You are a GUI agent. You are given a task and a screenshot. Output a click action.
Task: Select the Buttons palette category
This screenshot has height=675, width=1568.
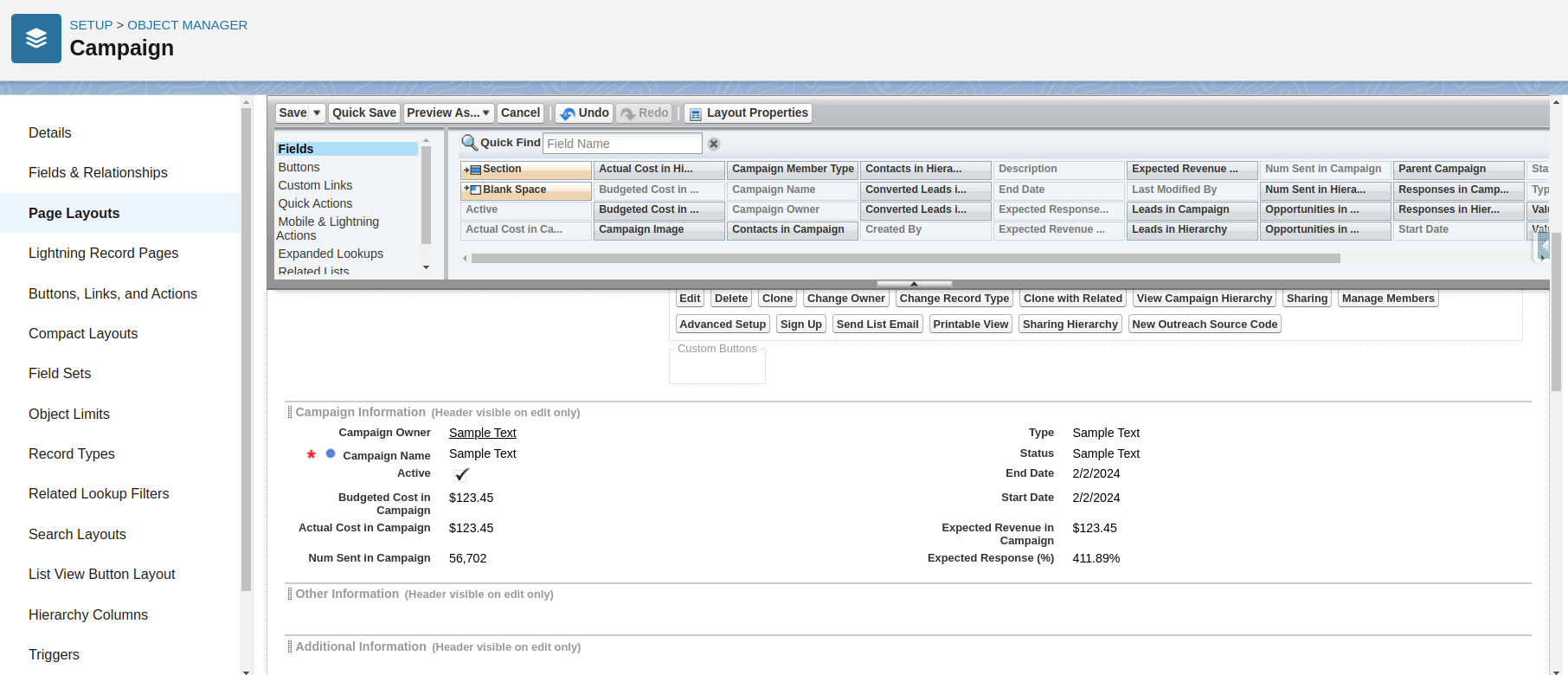click(299, 167)
